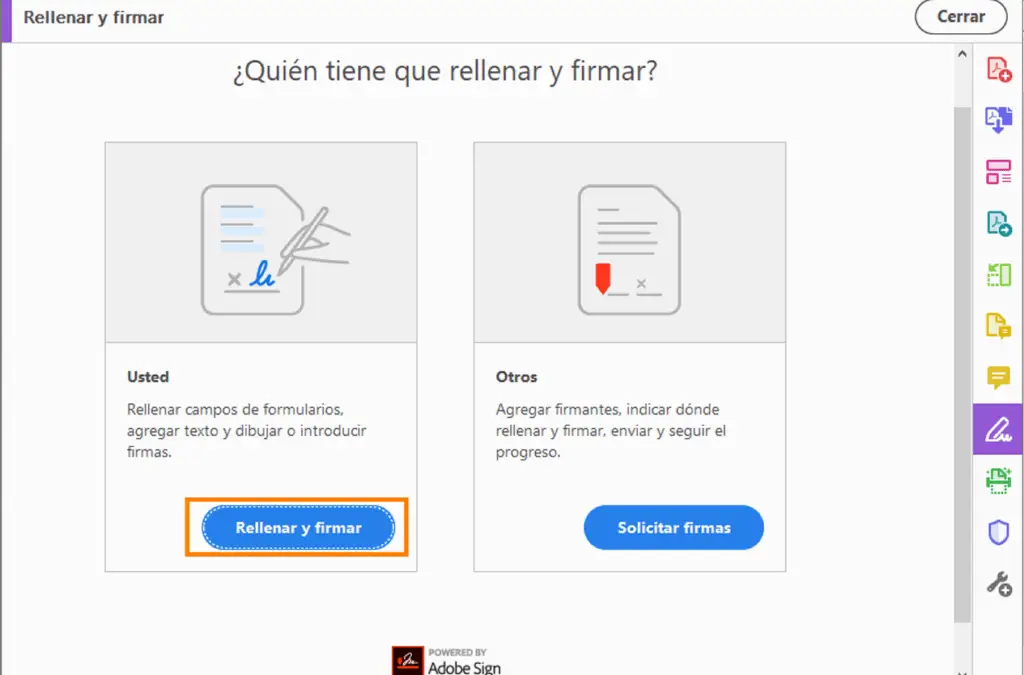Open the green Scan & OCR icon
This screenshot has height=675, width=1024.
pyautogui.click(x=999, y=480)
